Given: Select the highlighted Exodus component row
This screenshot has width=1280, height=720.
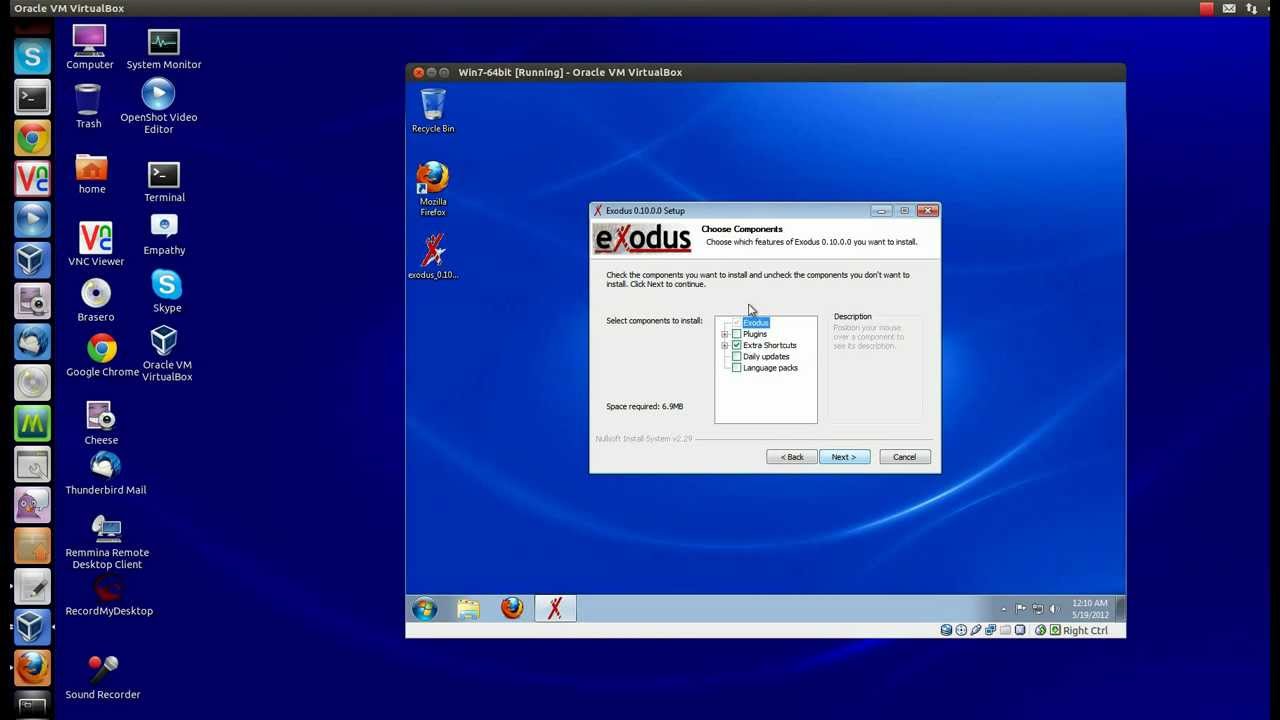Looking at the screenshot, I should pyautogui.click(x=756, y=323).
